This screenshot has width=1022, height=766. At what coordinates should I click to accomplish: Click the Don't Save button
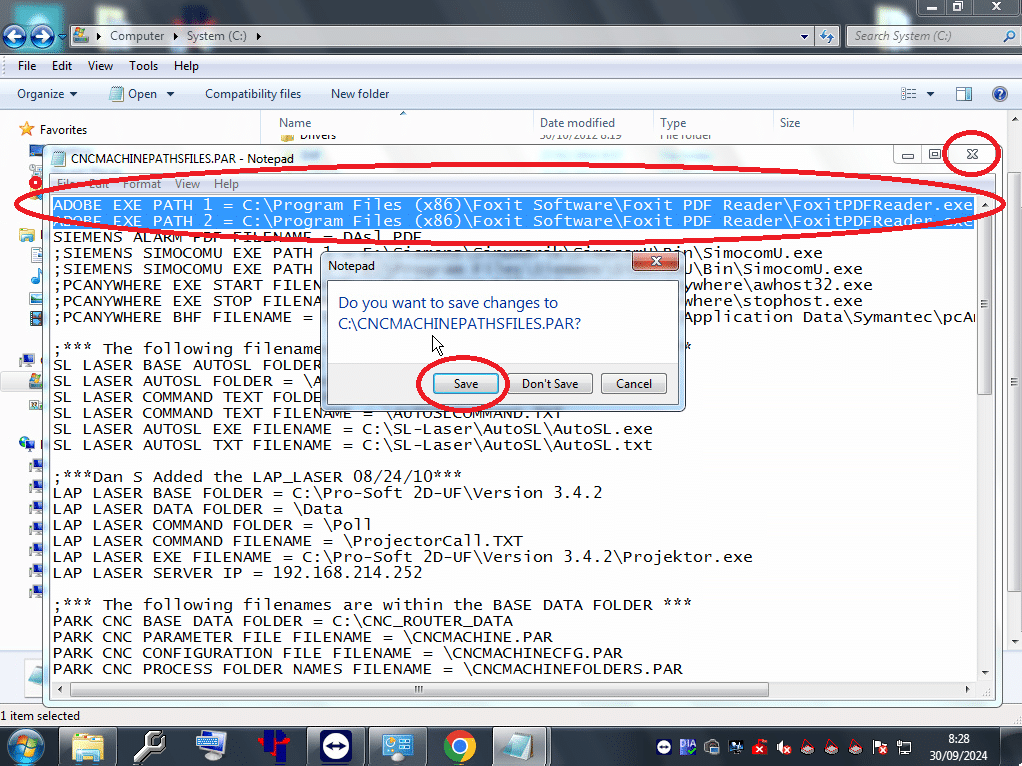tap(550, 383)
